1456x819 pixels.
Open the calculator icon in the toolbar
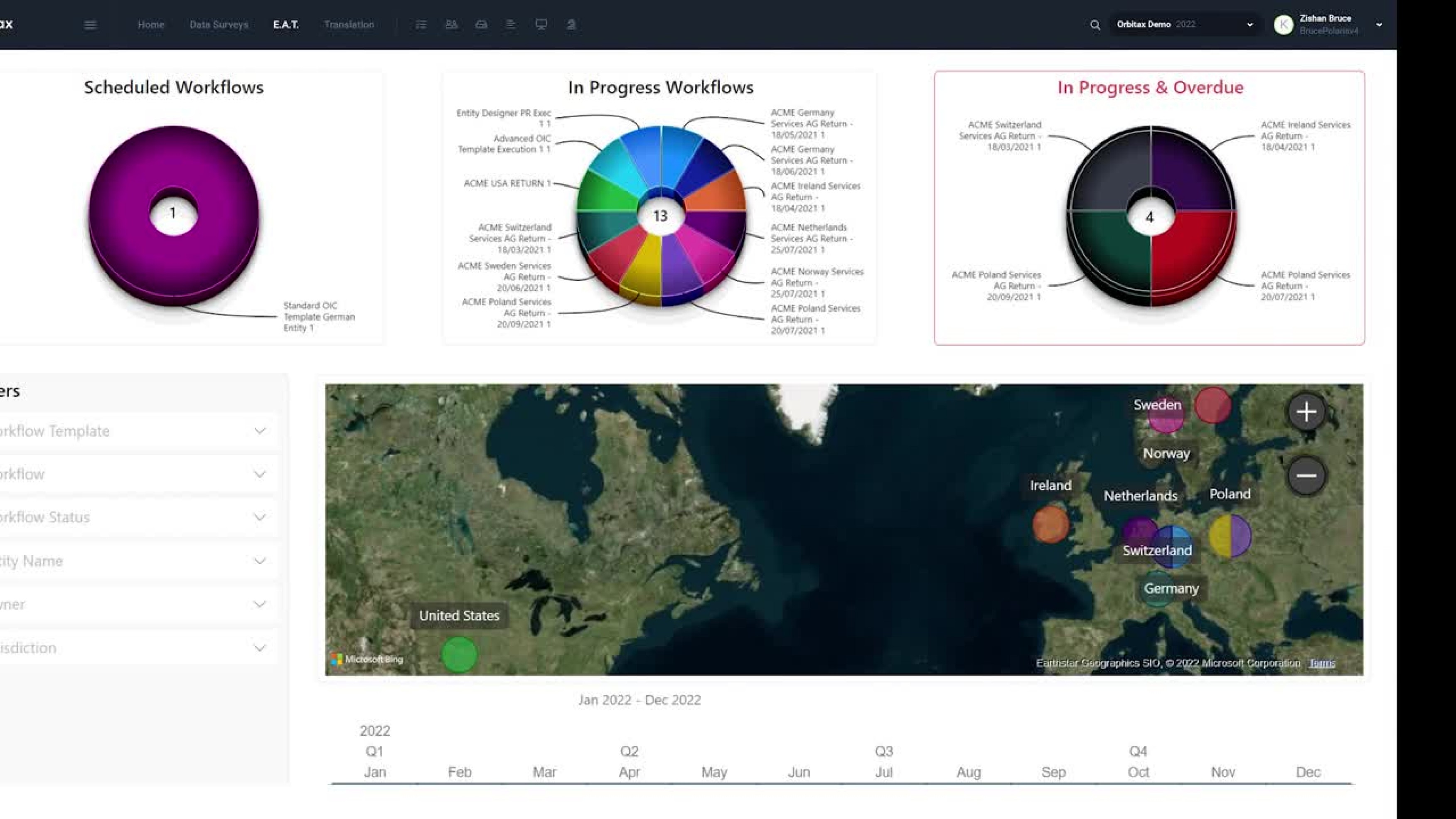pyautogui.click(x=481, y=24)
